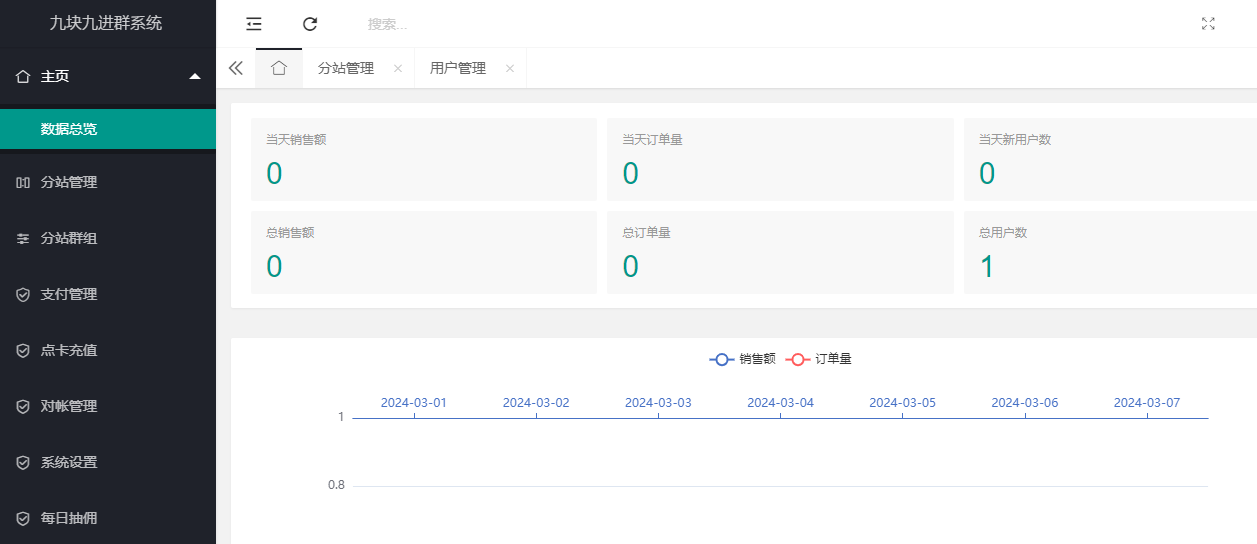The width and height of the screenshot is (1257, 544).
Task: Expand the 对帐管理 sidebar menu
Action: [69, 407]
